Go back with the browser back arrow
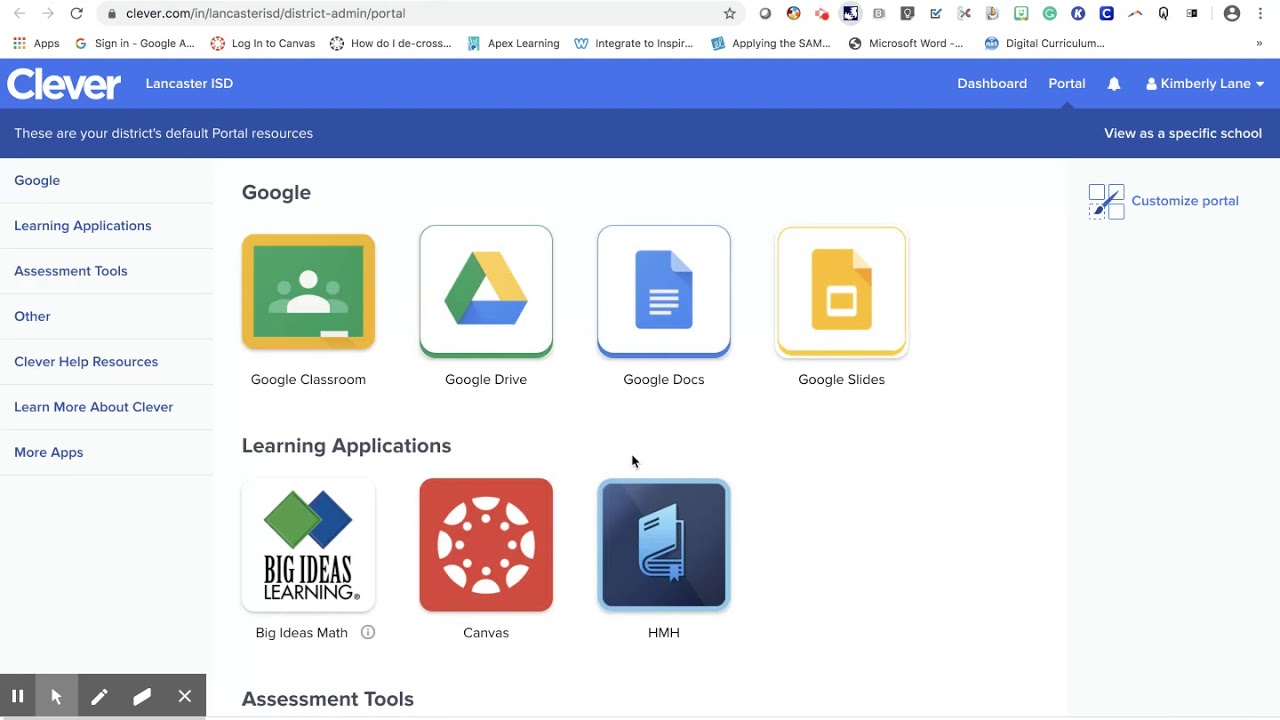1280x720 pixels. 19,13
